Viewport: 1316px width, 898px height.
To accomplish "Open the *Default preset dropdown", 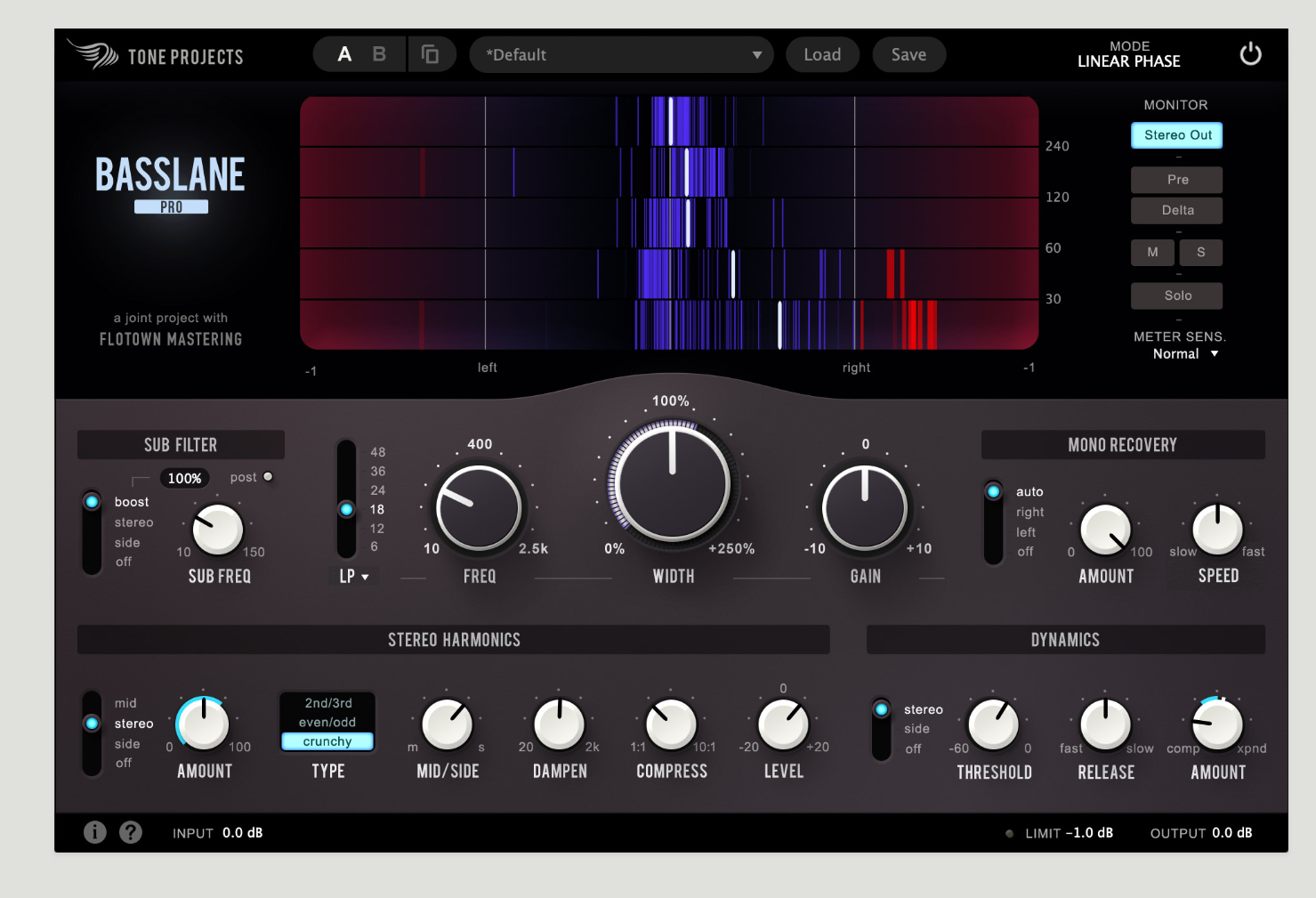I will click(x=621, y=54).
